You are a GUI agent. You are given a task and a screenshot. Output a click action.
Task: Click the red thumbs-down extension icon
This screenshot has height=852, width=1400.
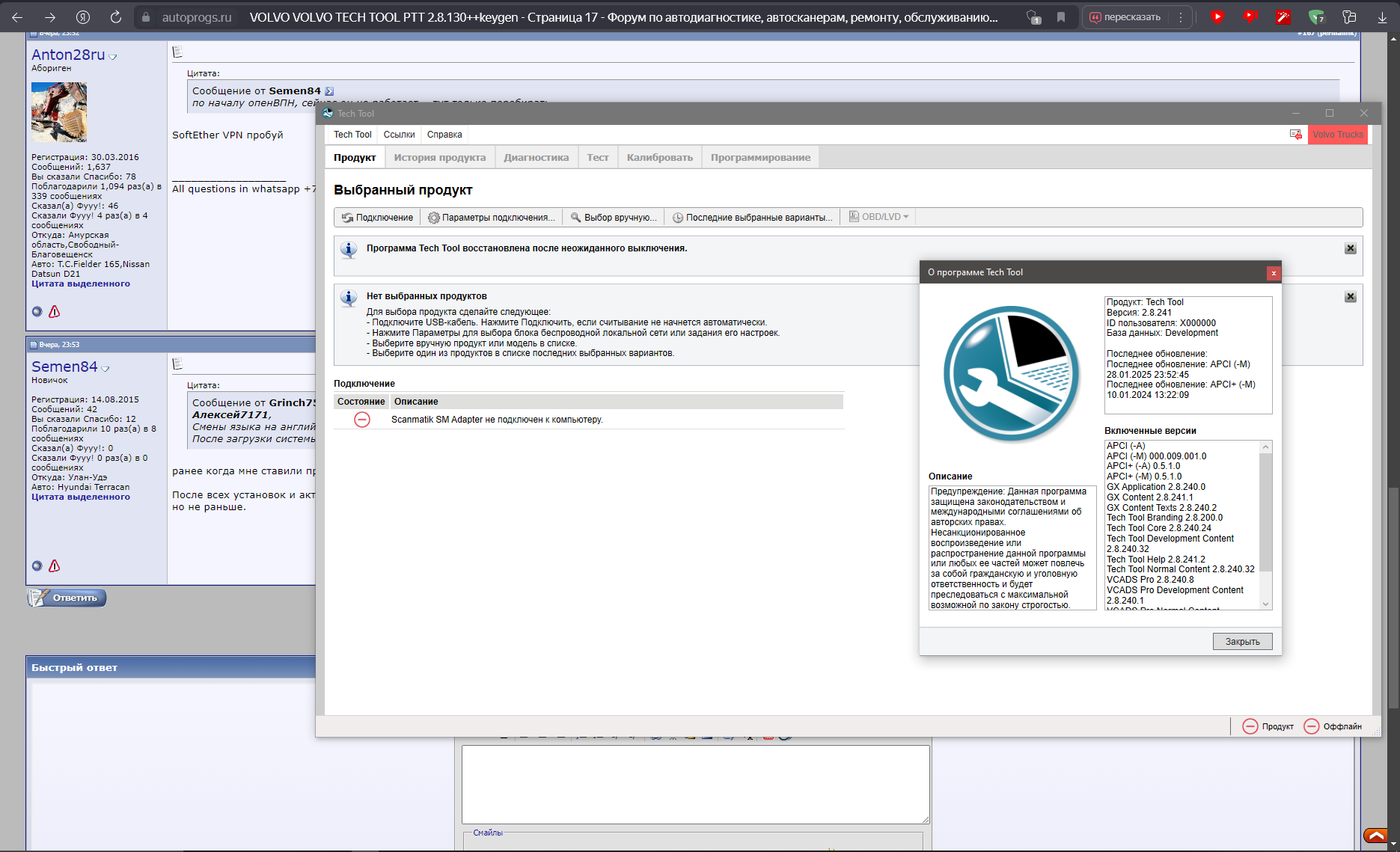point(1250,16)
